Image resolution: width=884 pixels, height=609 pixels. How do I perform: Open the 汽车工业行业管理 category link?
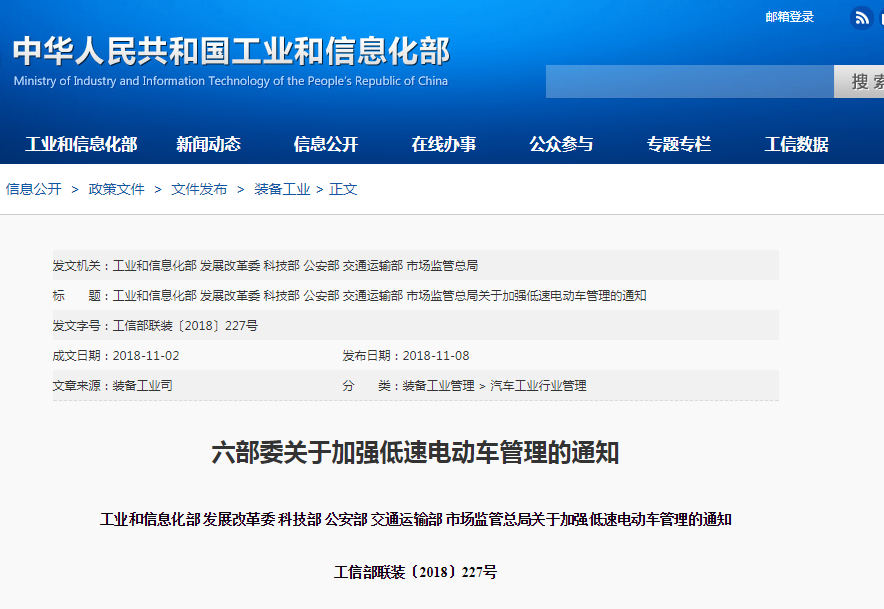[x=538, y=386]
